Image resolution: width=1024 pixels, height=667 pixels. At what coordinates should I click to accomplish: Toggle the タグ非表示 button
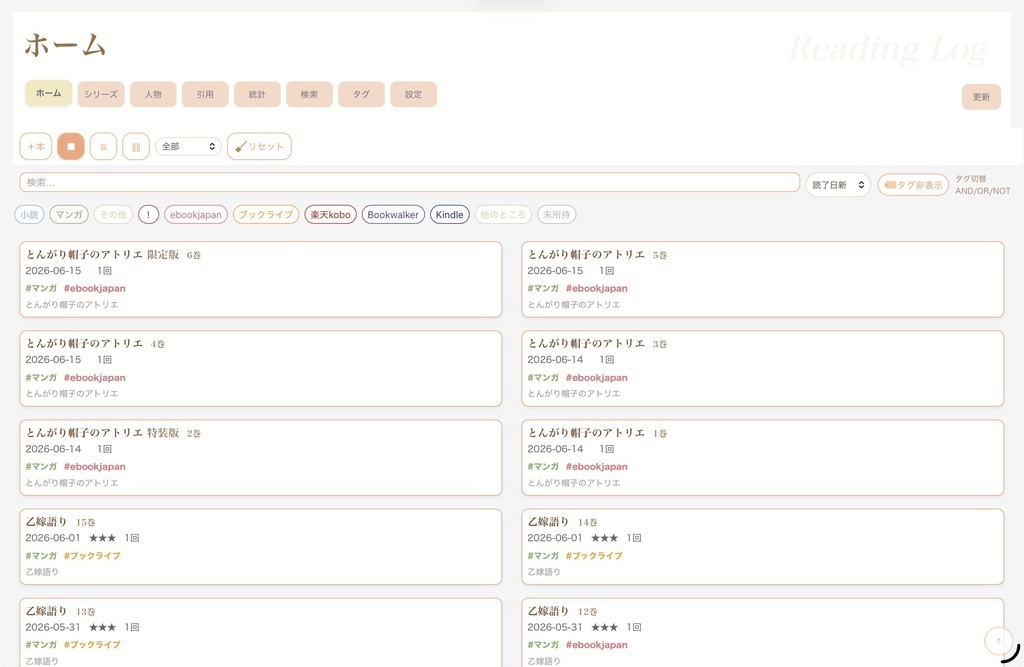point(913,185)
